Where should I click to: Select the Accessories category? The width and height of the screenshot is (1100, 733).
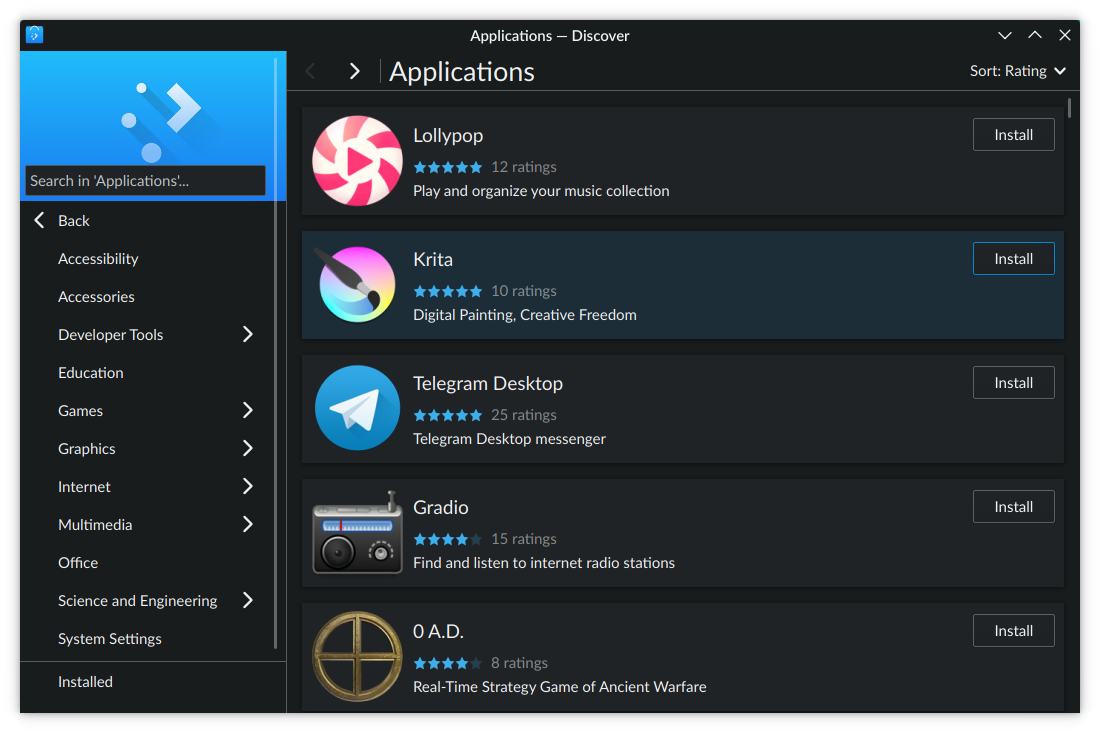[96, 297]
